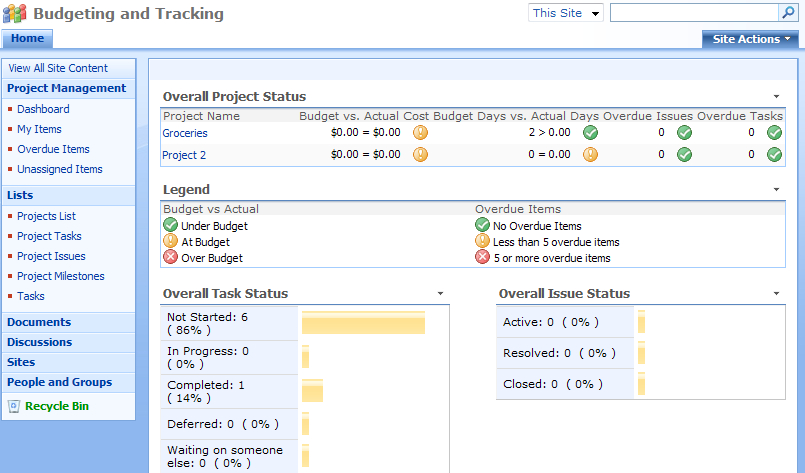This screenshot has height=473, width=805.
Task: Switch to the Home tab
Action: tap(27, 38)
